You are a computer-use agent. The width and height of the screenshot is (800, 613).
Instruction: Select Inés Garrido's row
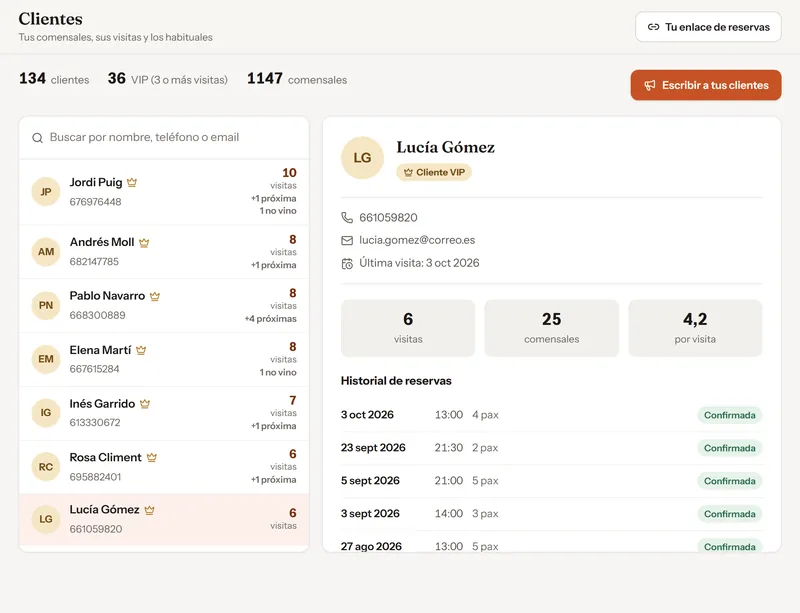tap(164, 413)
